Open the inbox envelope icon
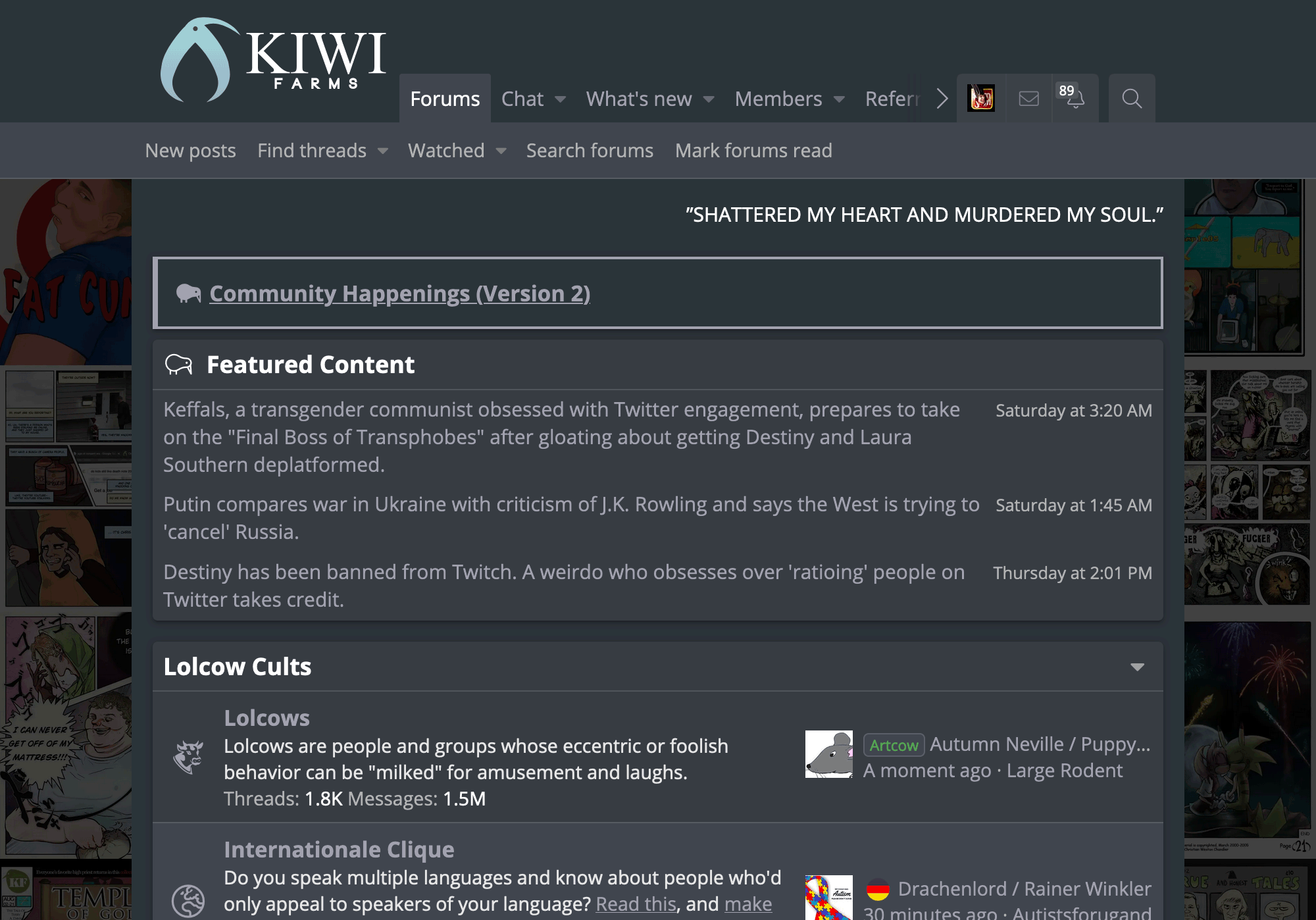 (1028, 99)
